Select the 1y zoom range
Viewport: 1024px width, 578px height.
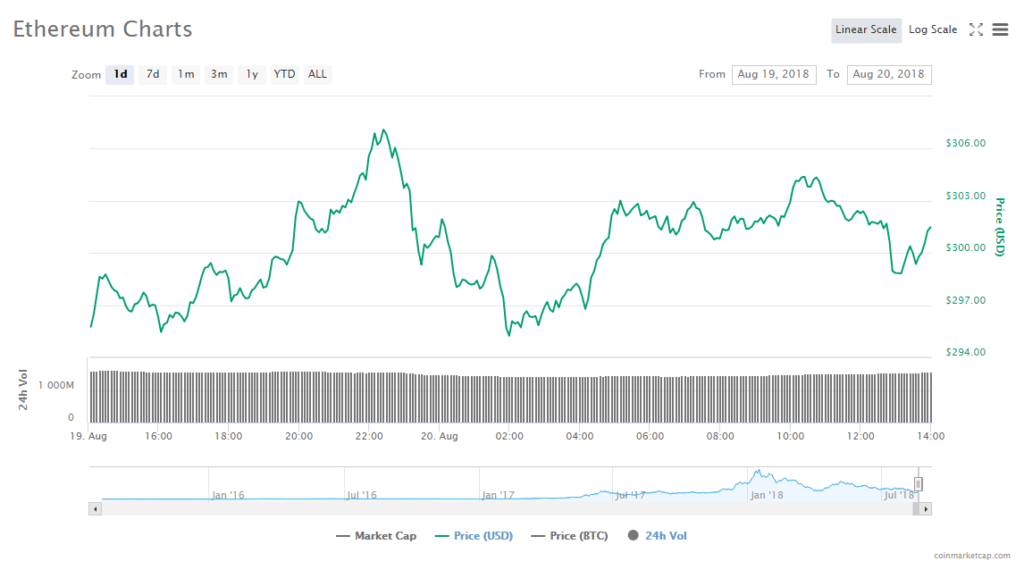(x=252, y=74)
